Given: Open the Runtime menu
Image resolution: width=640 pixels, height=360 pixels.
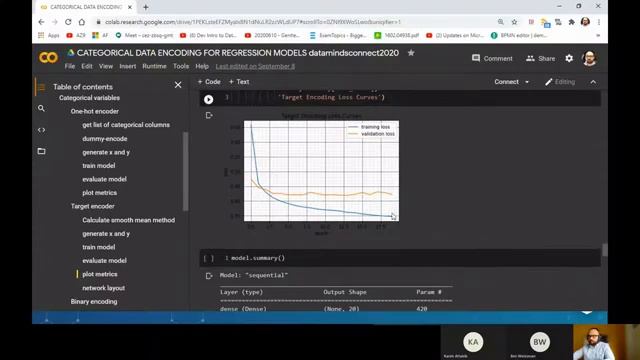Looking at the screenshot, I should (154, 66).
